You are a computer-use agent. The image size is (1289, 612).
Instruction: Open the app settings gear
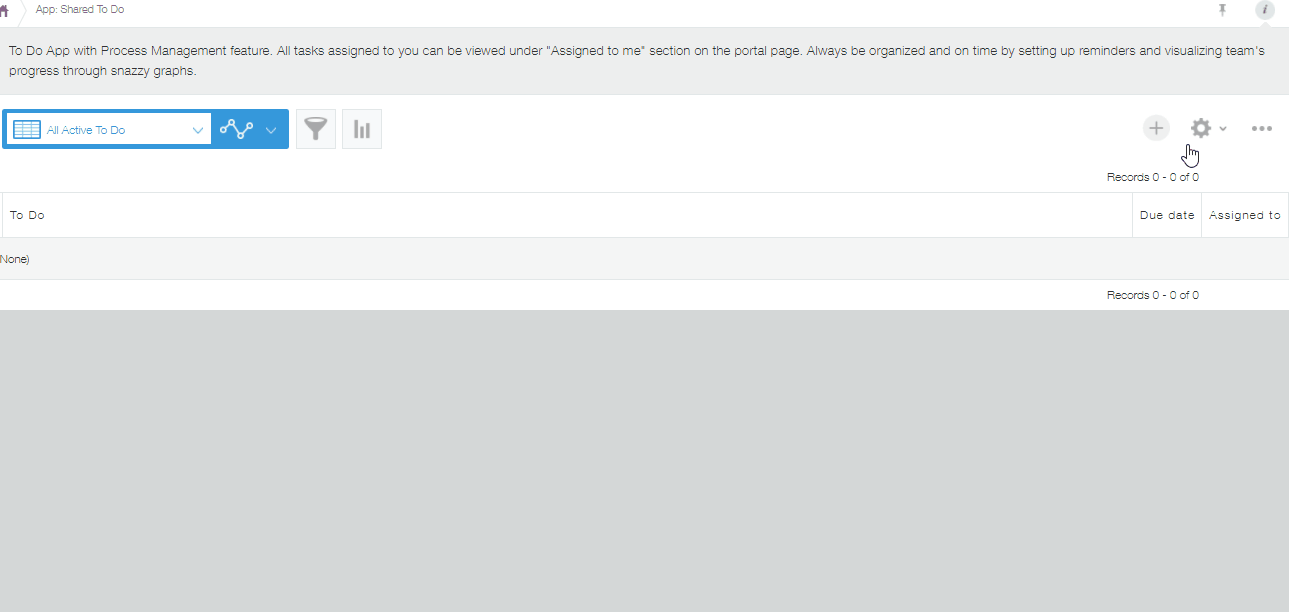pos(1200,128)
